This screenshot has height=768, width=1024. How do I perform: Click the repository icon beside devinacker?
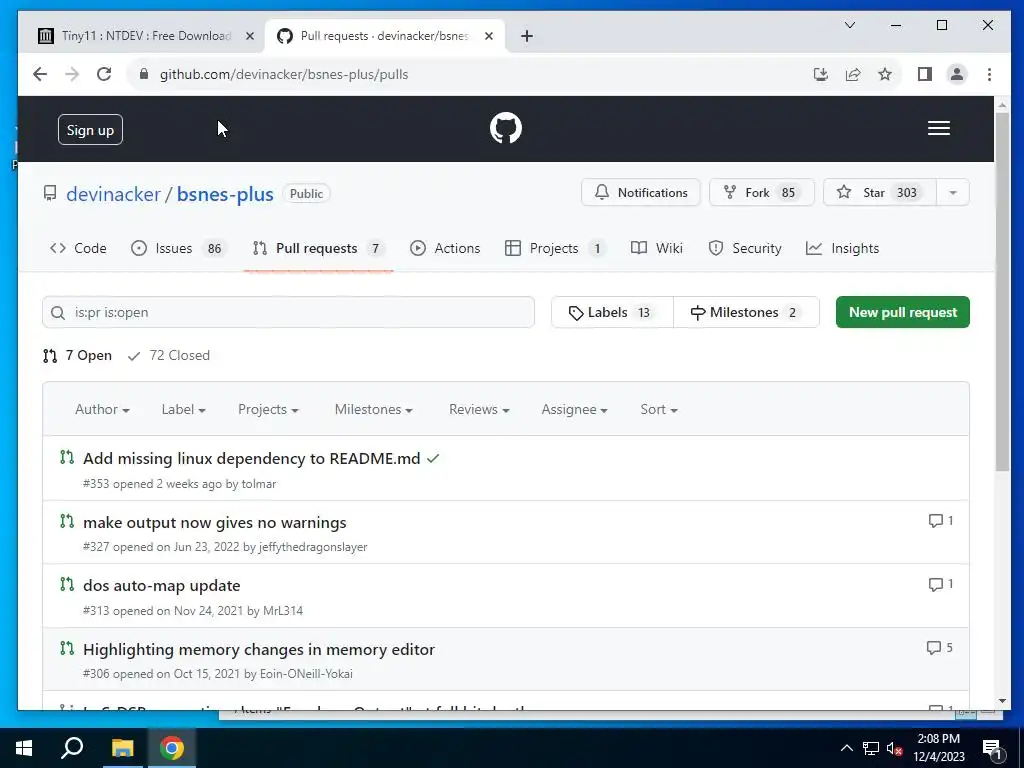point(50,193)
